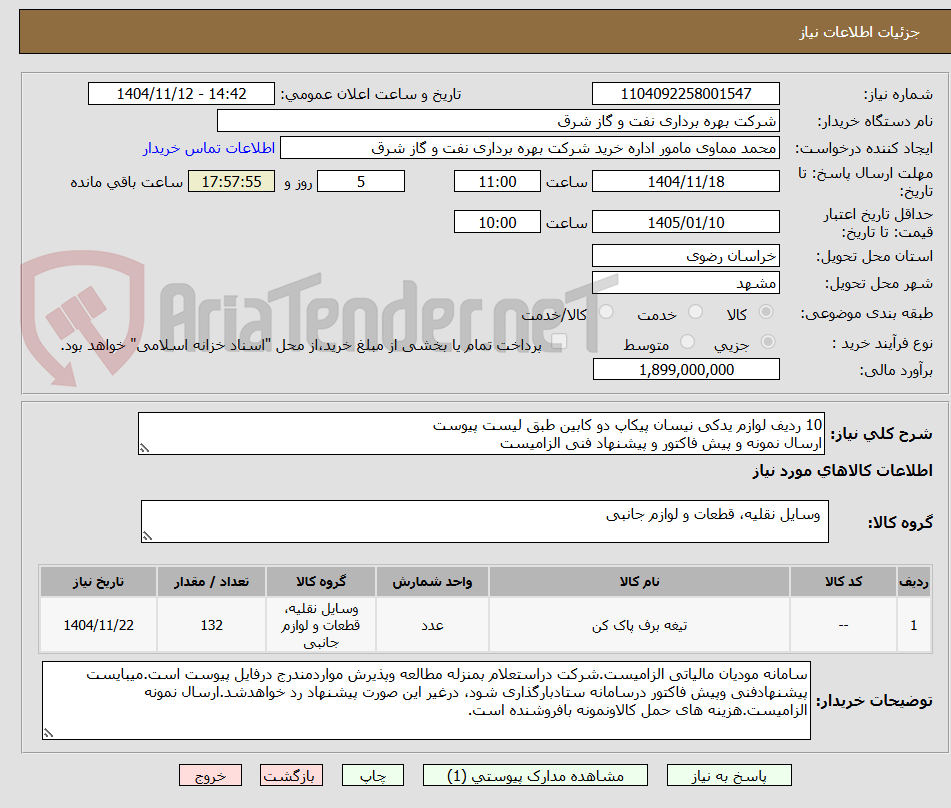Open اطلاعات تماس خریدار link

[209, 149]
